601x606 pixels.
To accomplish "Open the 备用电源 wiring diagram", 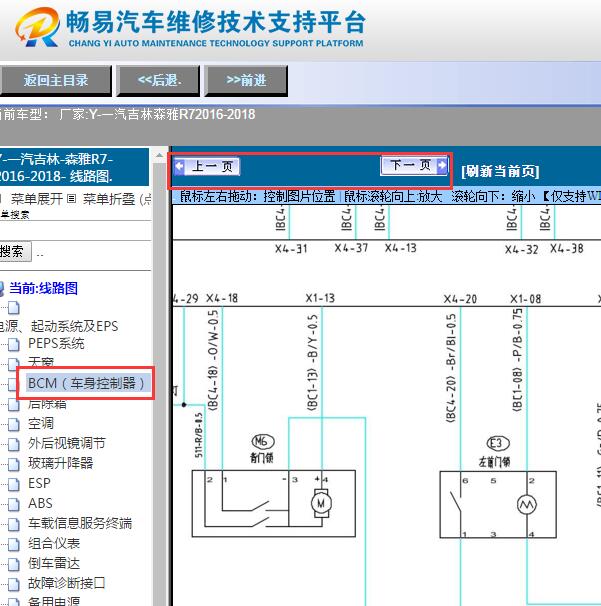I will point(54,601).
